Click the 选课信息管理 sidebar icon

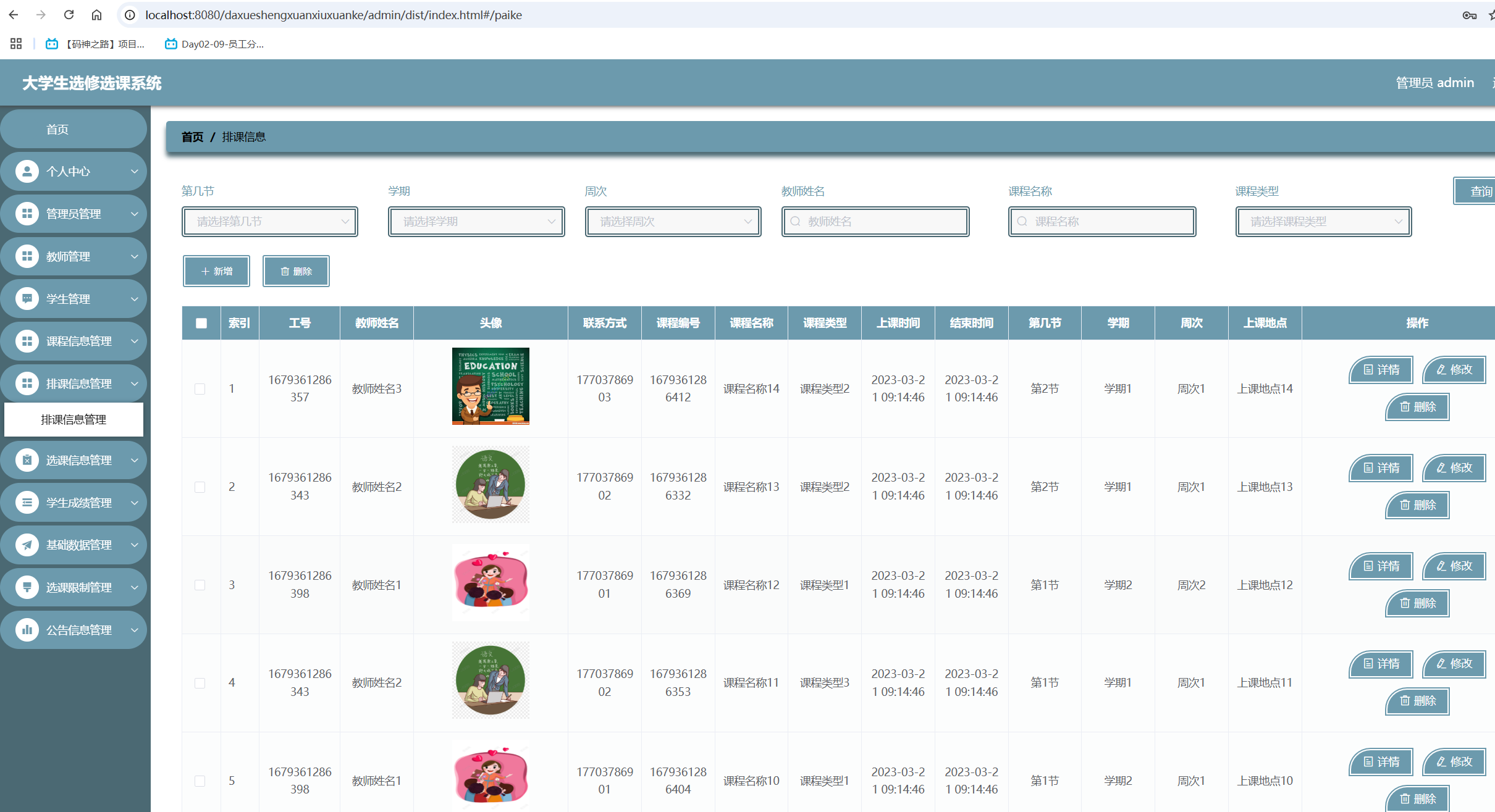[27, 460]
